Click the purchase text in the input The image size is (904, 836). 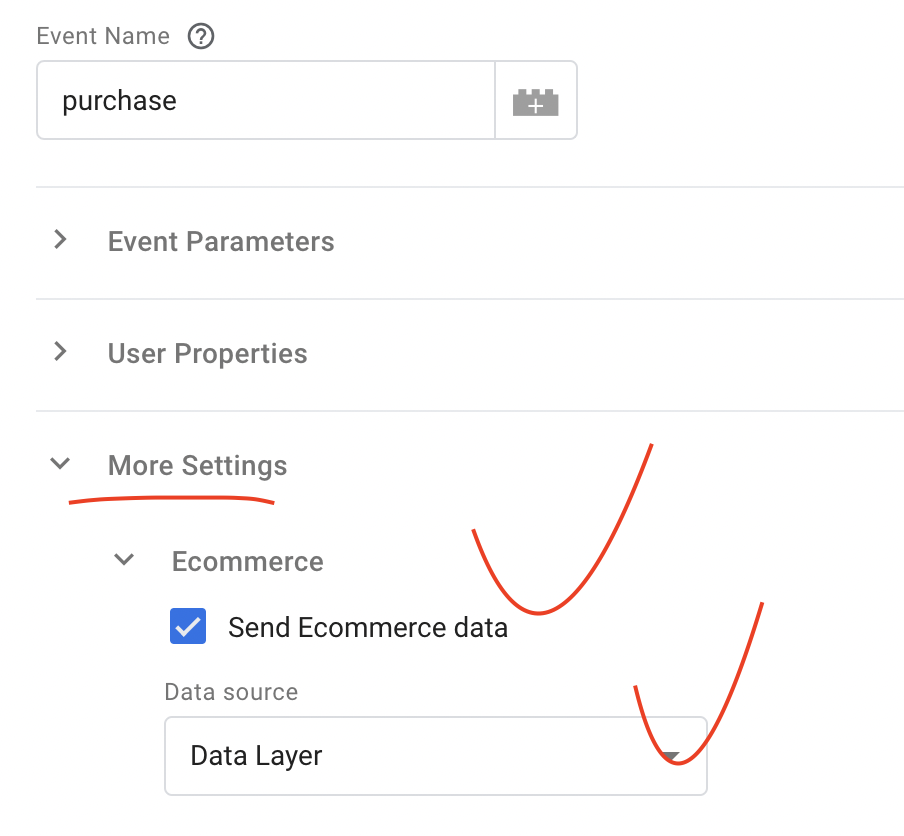[119, 101]
